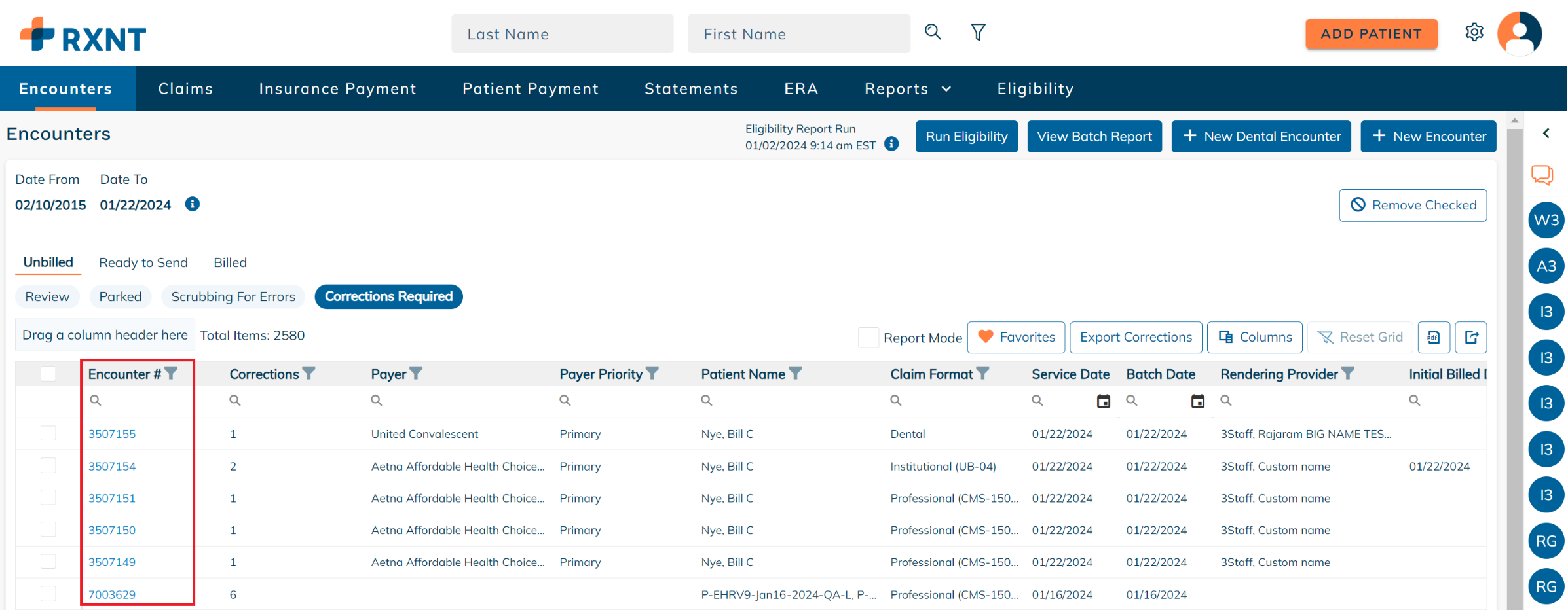Click the patient search magnifier icon
Image resolution: width=1568 pixels, height=610 pixels.
click(933, 32)
